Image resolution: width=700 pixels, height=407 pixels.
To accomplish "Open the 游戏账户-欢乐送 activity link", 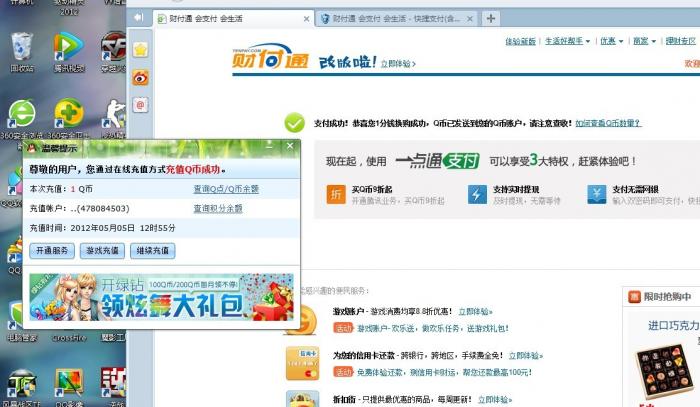I will tap(433, 328).
